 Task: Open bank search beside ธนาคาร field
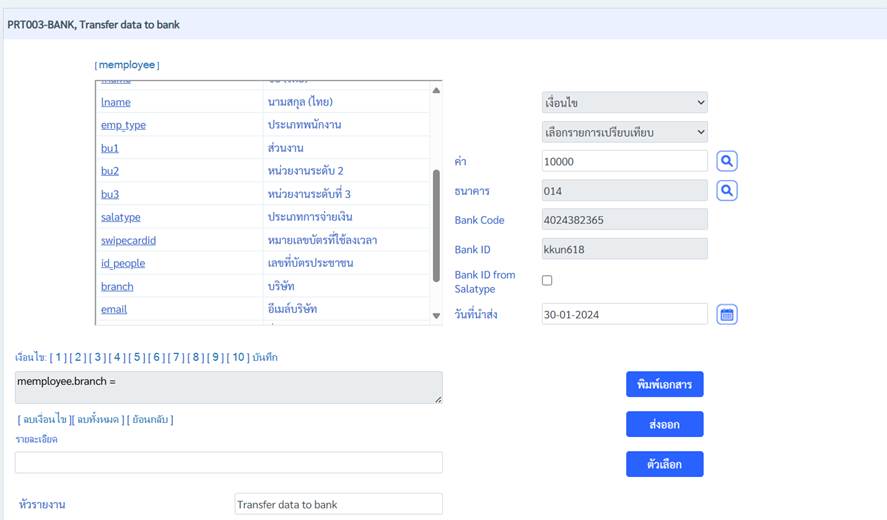coord(727,191)
